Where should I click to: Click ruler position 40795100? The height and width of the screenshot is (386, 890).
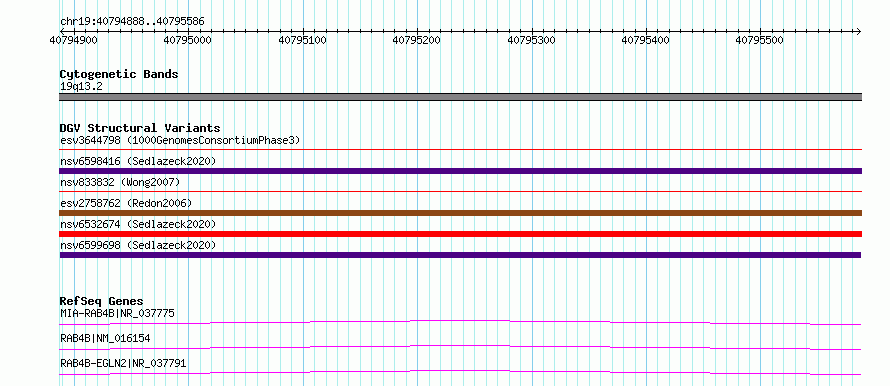click(303, 40)
